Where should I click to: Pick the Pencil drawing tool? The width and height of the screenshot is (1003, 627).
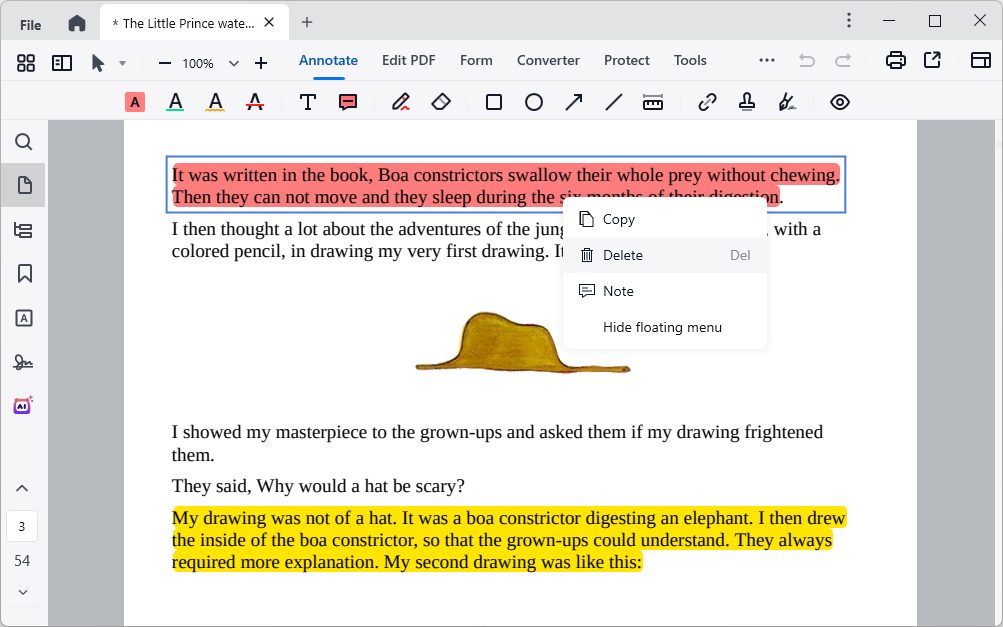[x=400, y=101]
